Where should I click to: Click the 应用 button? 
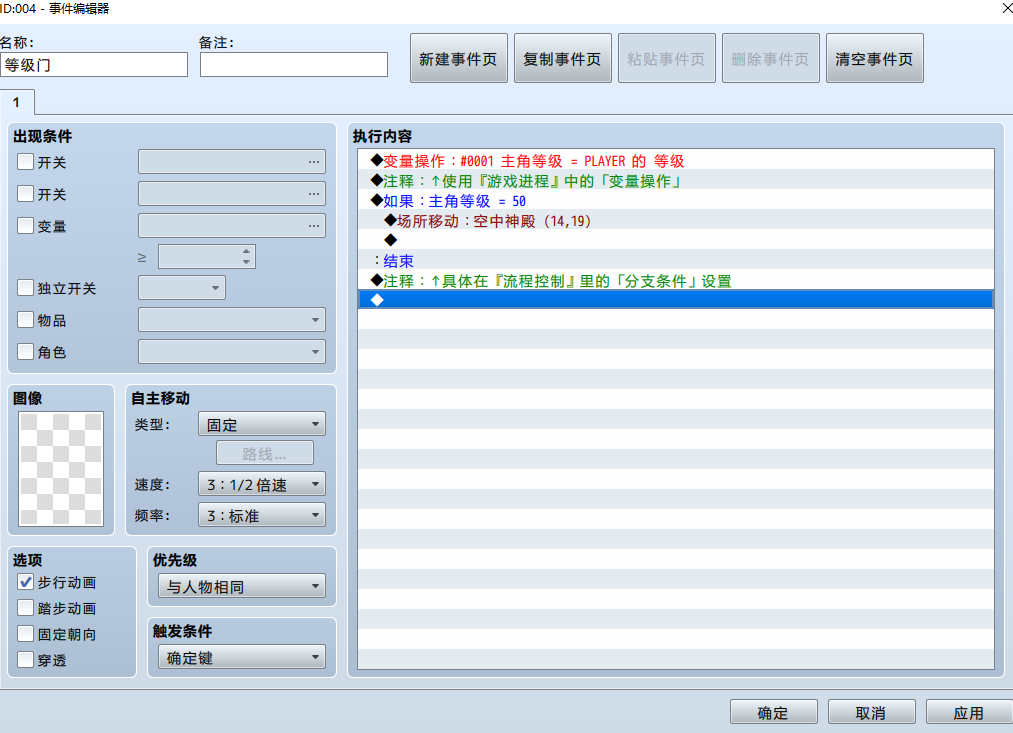(x=969, y=712)
